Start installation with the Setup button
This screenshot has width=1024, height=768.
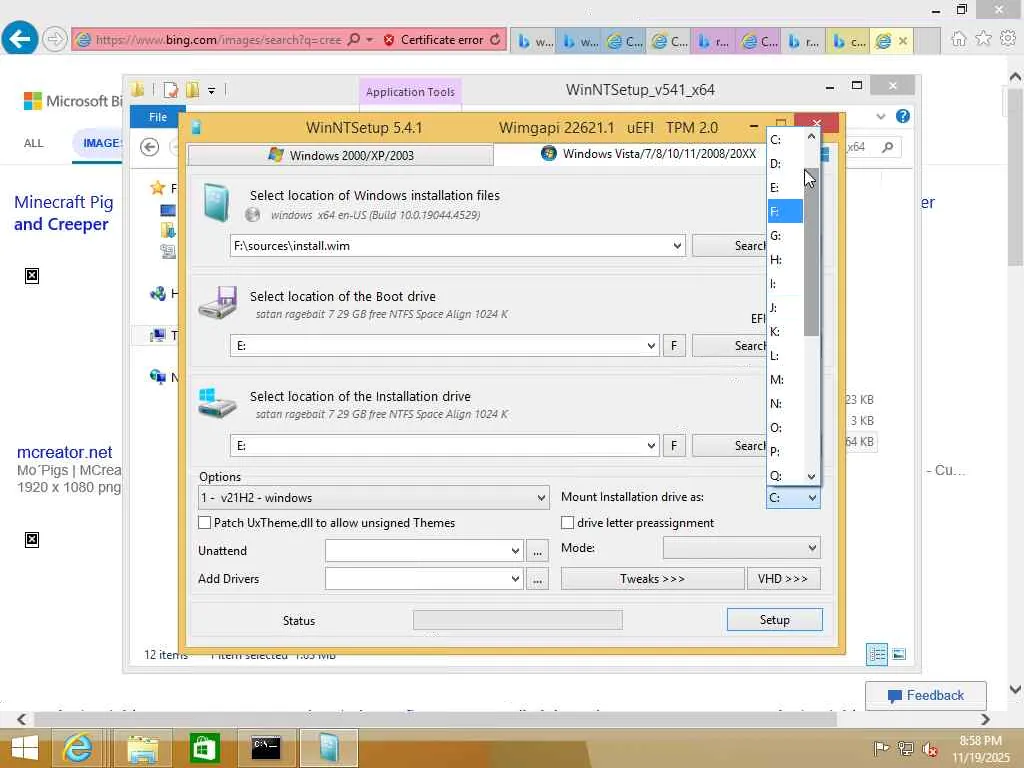pos(775,620)
